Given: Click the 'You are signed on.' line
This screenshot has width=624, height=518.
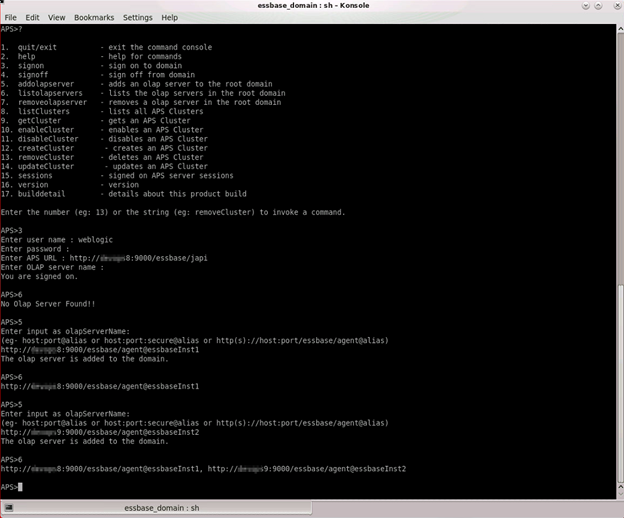Looking at the screenshot, I should (x=39, y=277).
